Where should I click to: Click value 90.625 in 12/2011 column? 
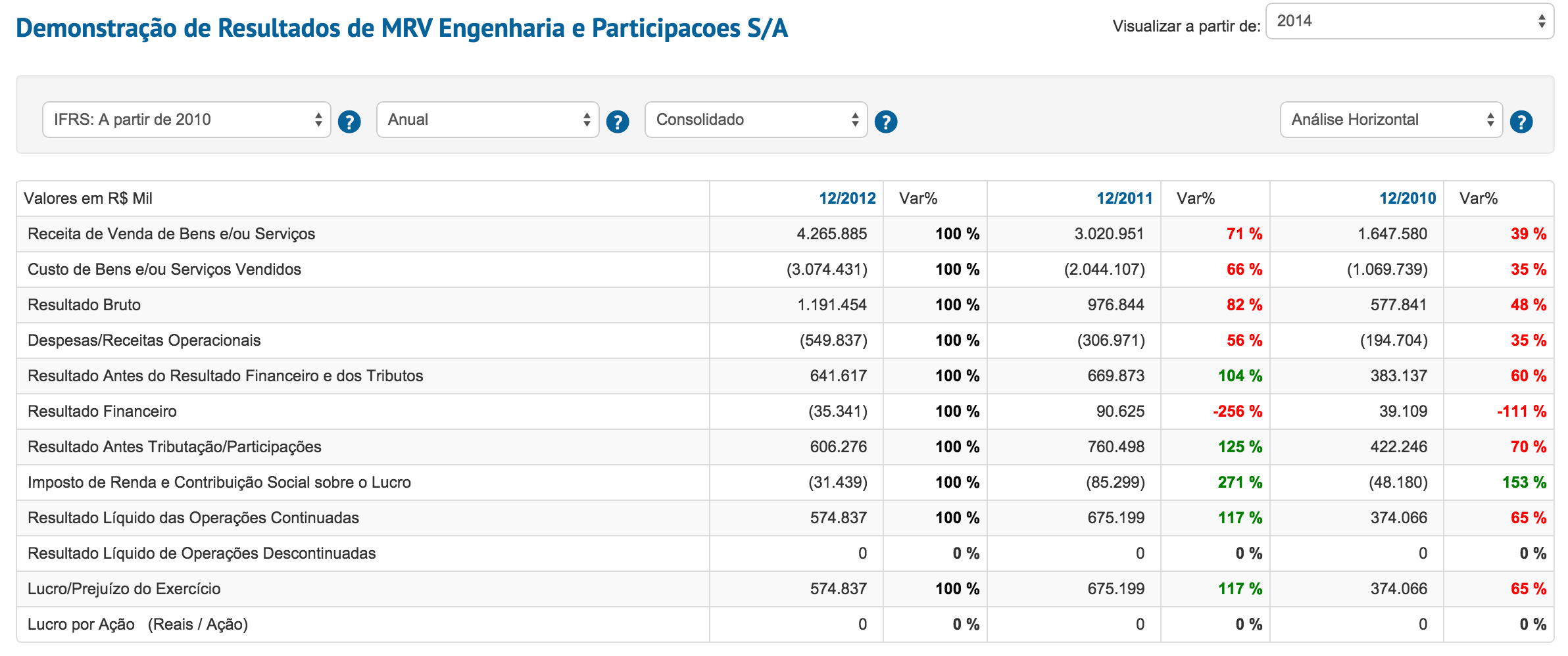point(1120,411)
